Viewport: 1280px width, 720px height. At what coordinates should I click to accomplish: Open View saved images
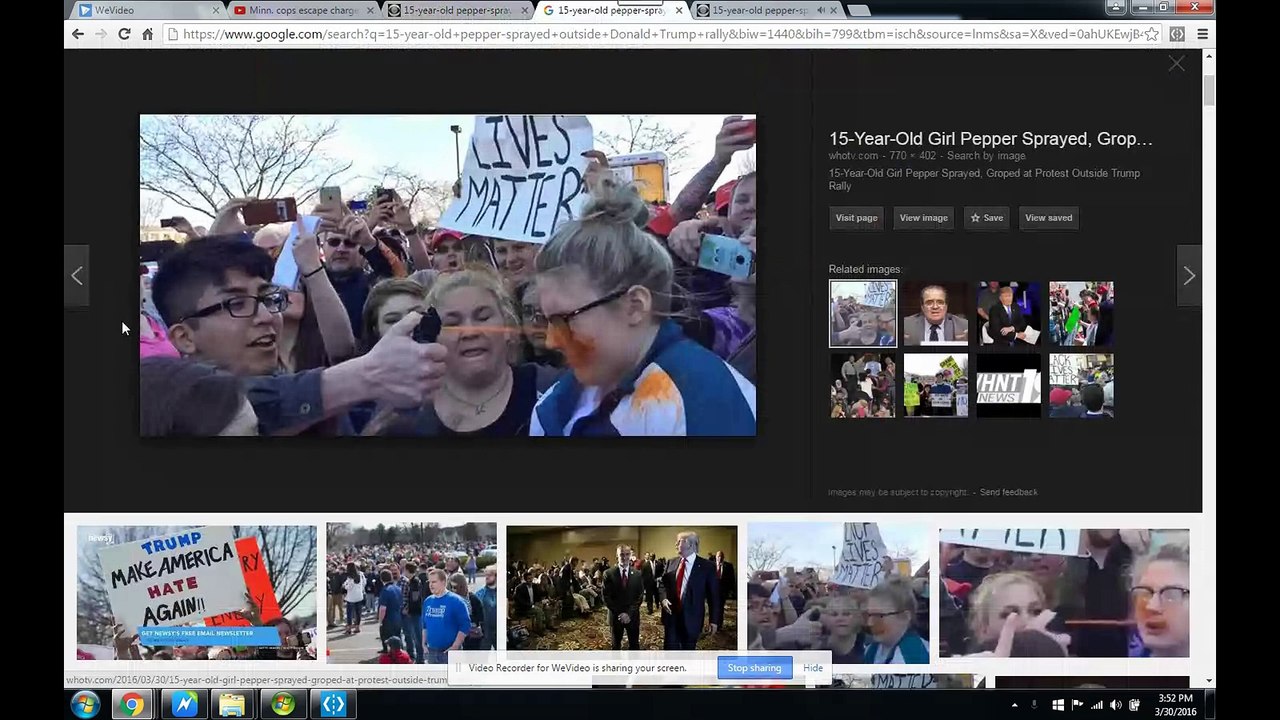(1048, 218)
